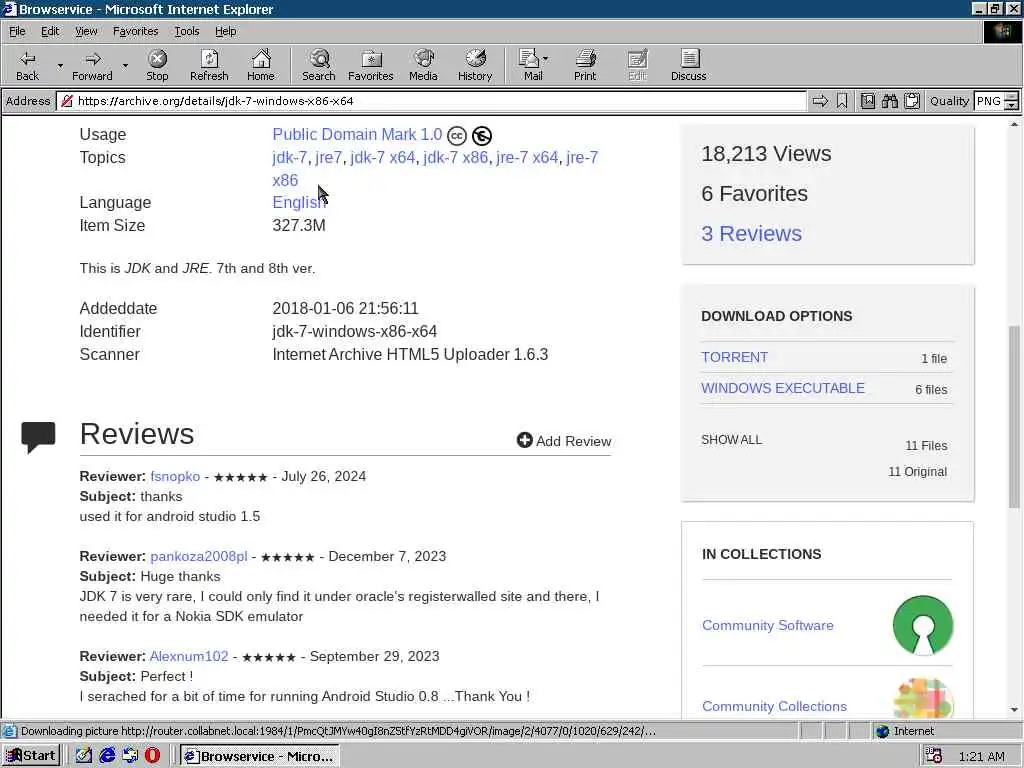Open the Community Software collection link
Viewport: 1024px width, 768px height.
click(767, 625)
